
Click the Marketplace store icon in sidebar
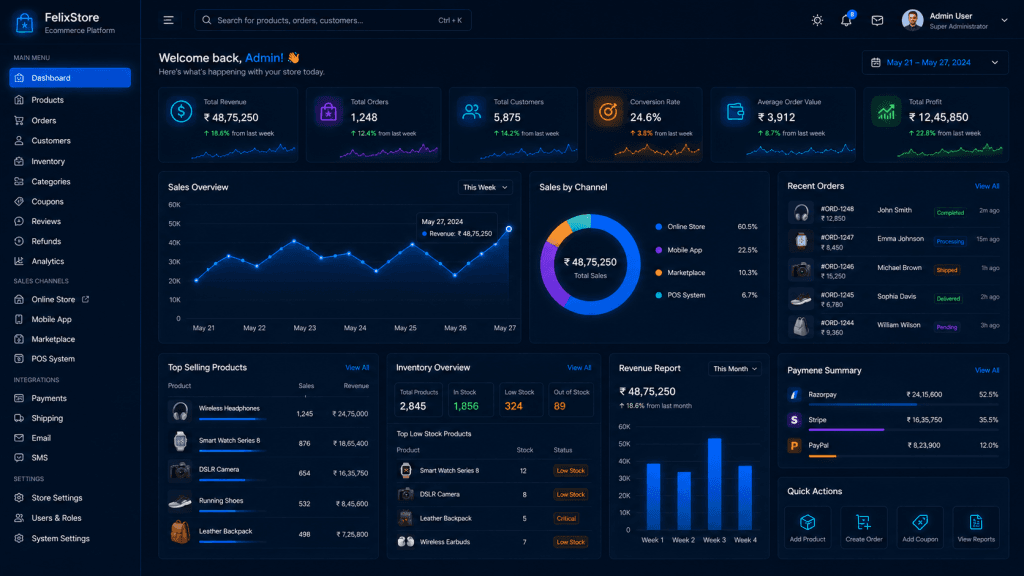(x=19, y=339)
